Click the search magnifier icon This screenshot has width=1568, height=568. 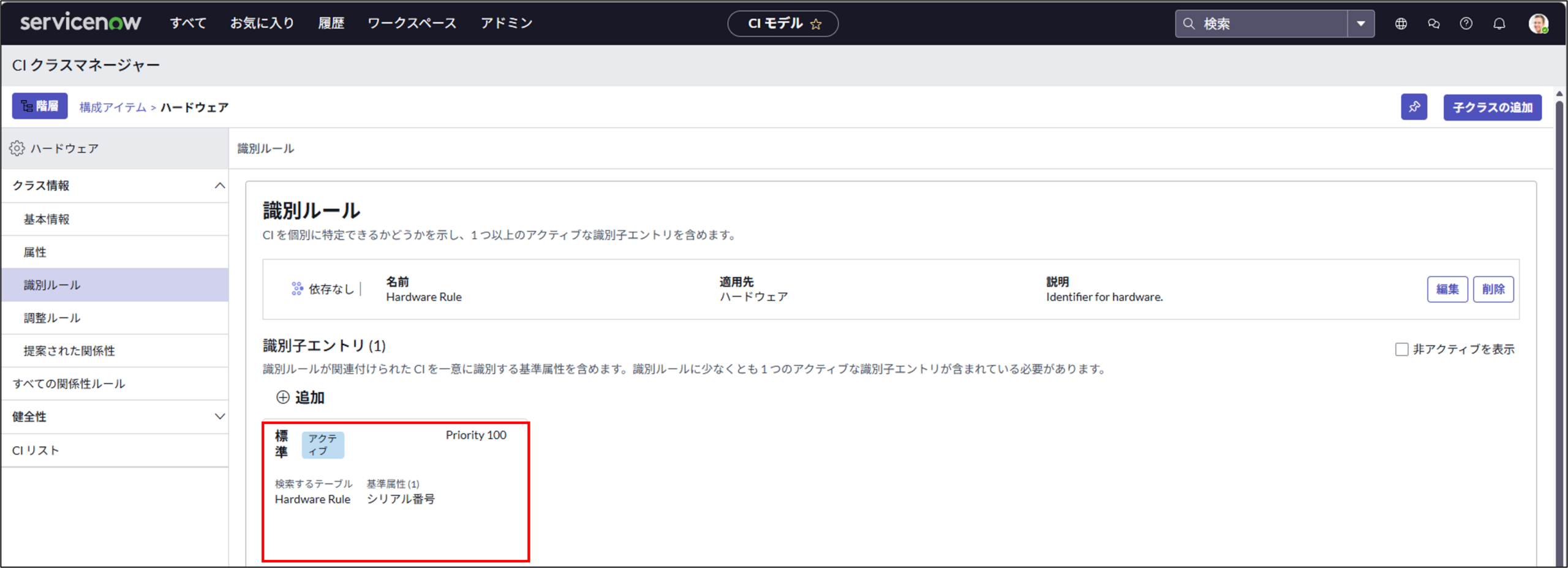pos(1189,23)
